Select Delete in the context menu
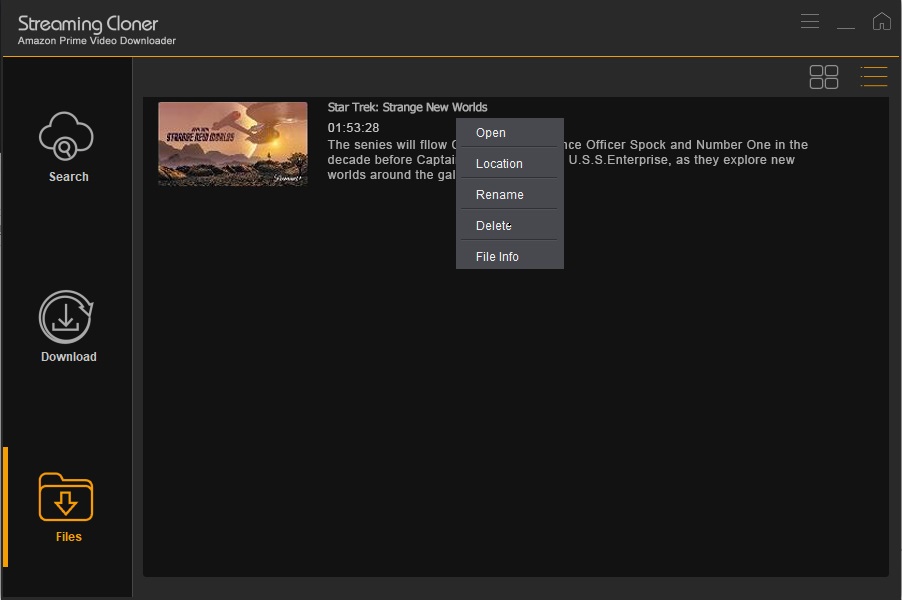The image size is (902, 600). (510, 226)
